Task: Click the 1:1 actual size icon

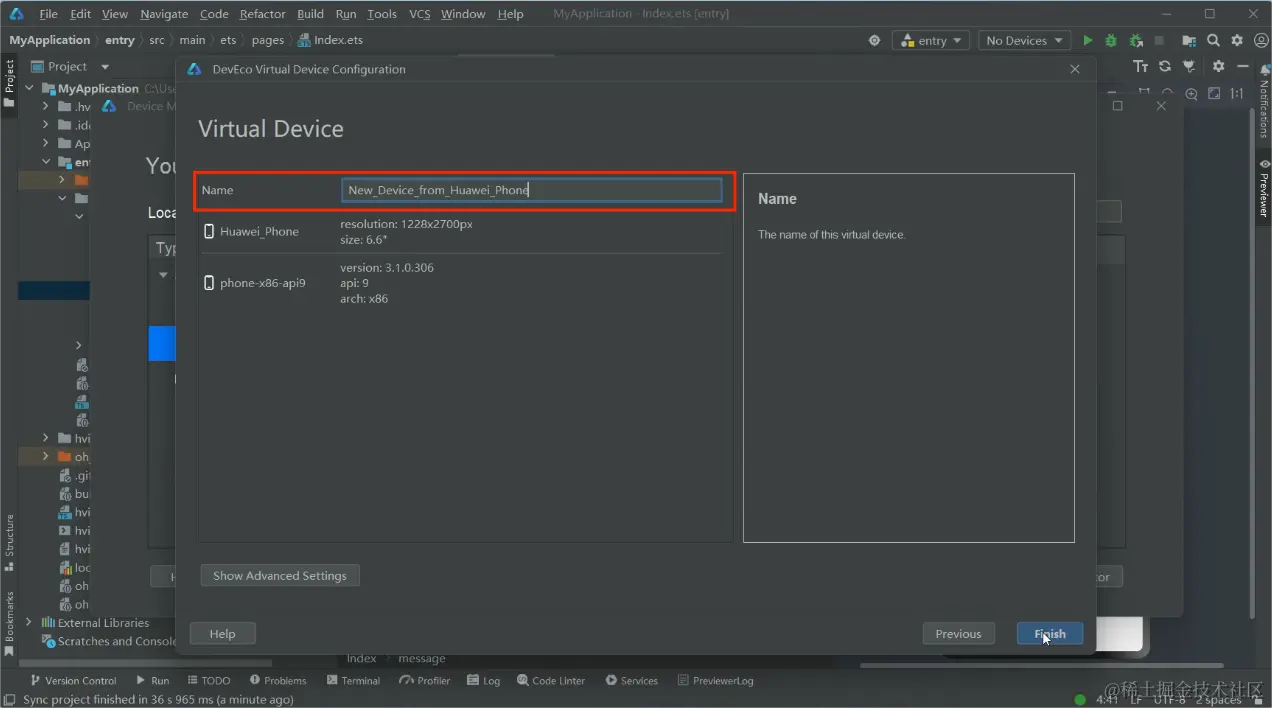Action: (1238, 94)
